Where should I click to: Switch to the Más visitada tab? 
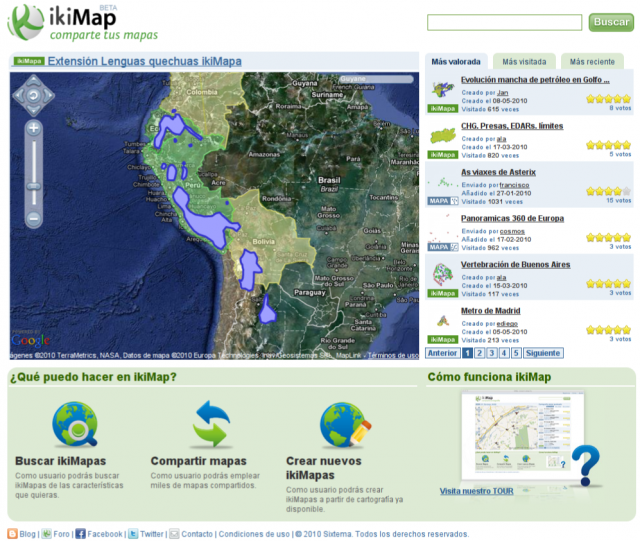[x=524, y=62]
